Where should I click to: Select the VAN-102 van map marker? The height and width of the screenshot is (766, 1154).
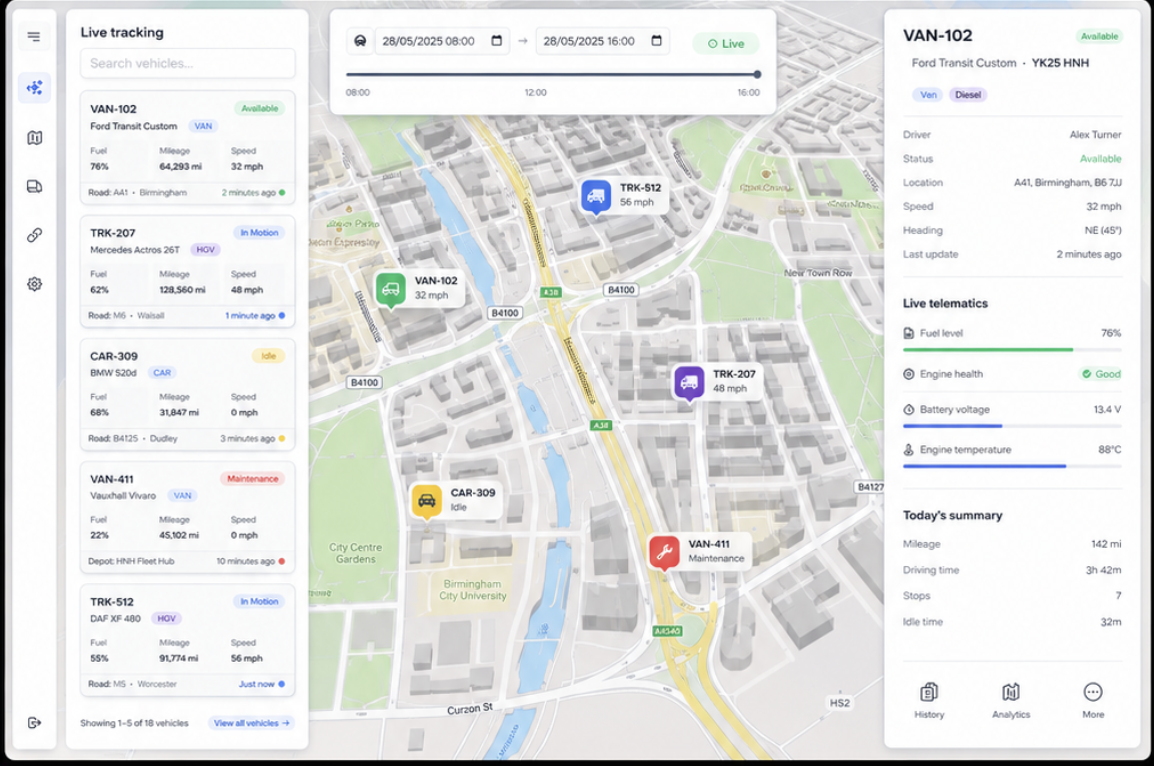point(390,289)
